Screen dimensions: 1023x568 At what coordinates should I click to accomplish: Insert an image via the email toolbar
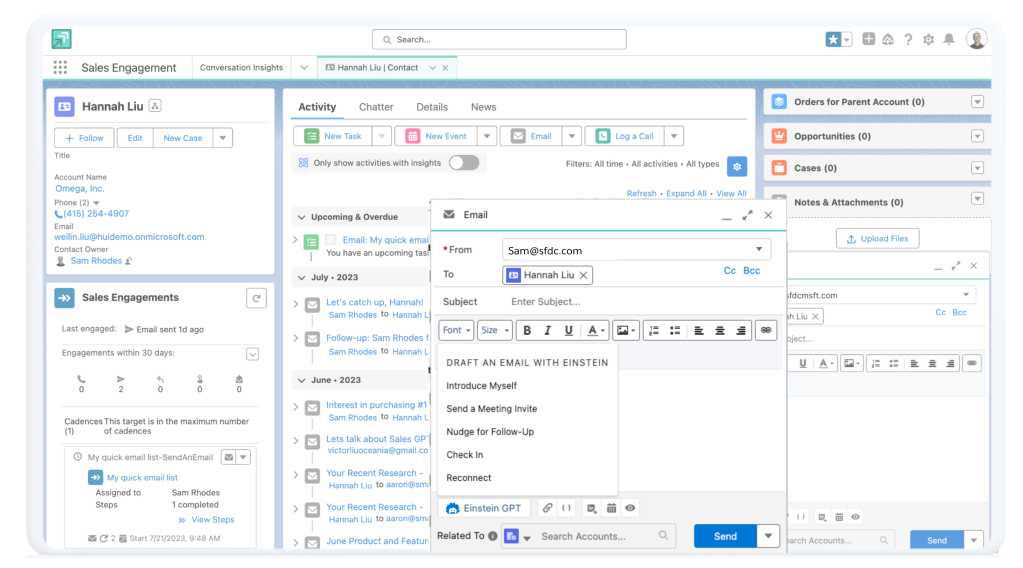click(x=626, y=331)
